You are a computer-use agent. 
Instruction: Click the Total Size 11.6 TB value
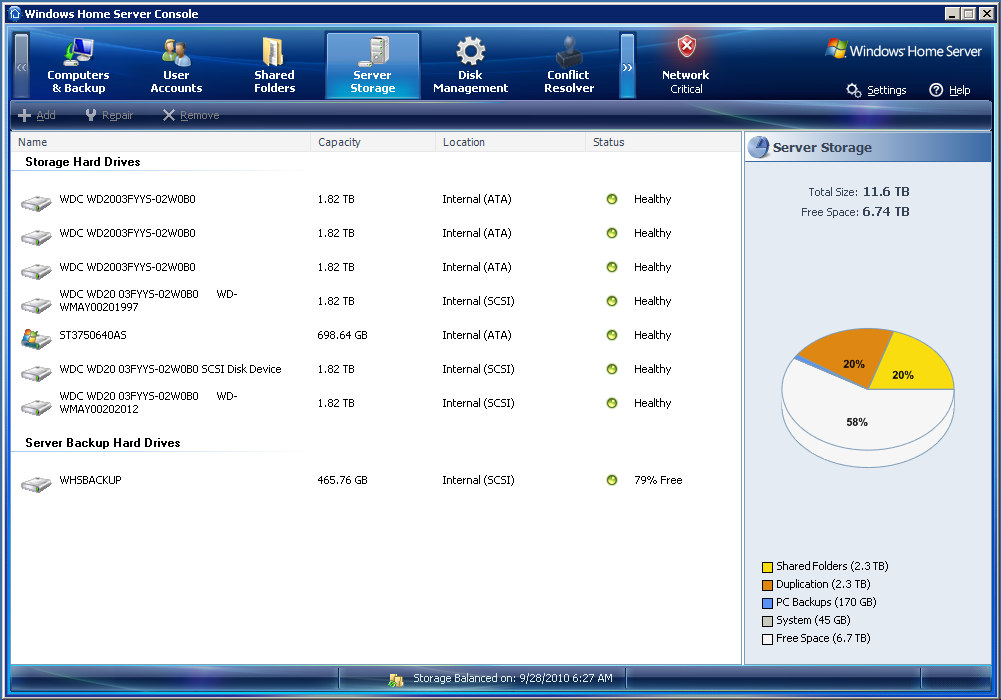click(886, 191)
